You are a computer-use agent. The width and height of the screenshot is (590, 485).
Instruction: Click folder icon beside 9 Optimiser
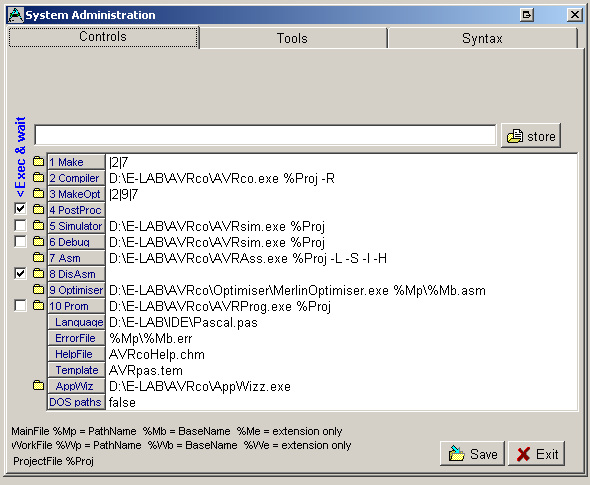[38, 289]
